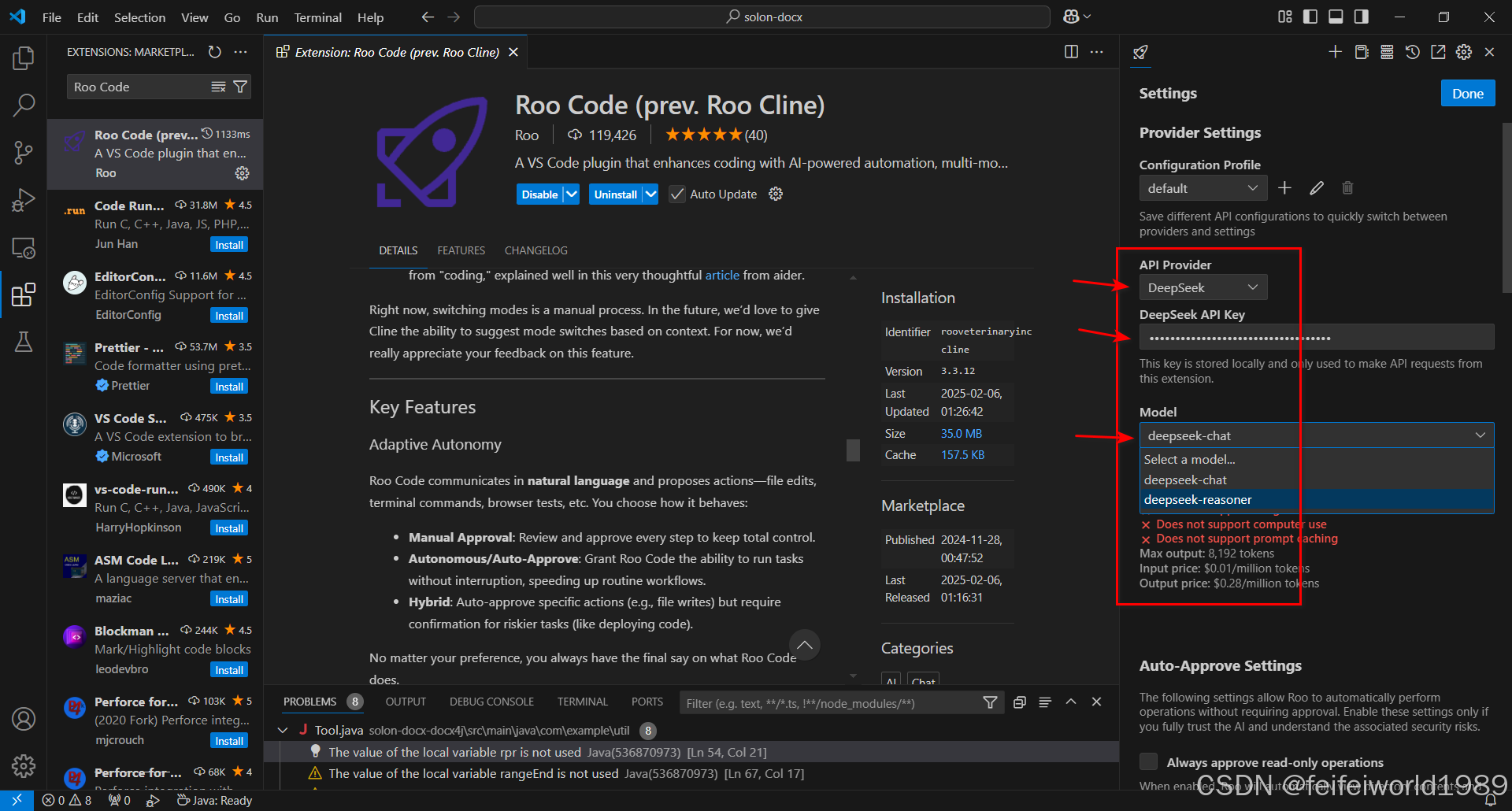This screenshot has width=1512, height=811.
Task: Enable Always approve read-only operations
Action: coord(1149,761)
